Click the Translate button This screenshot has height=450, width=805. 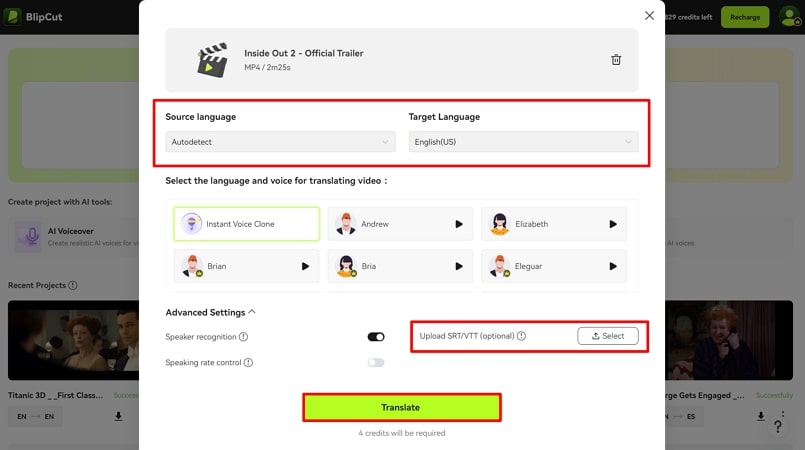401,407
